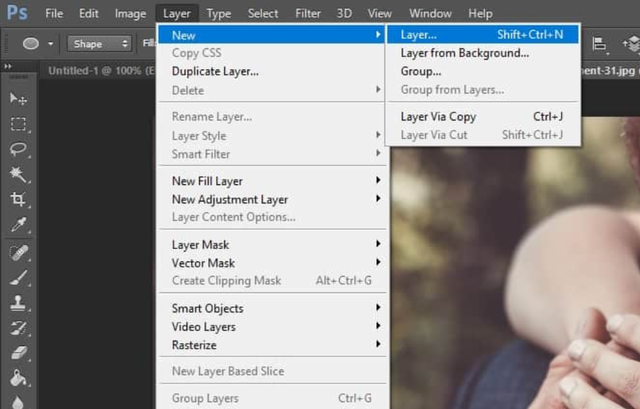640x409 pixels.
Task: Select the Clone Stamp tool
Action: [x=18, y=303]
